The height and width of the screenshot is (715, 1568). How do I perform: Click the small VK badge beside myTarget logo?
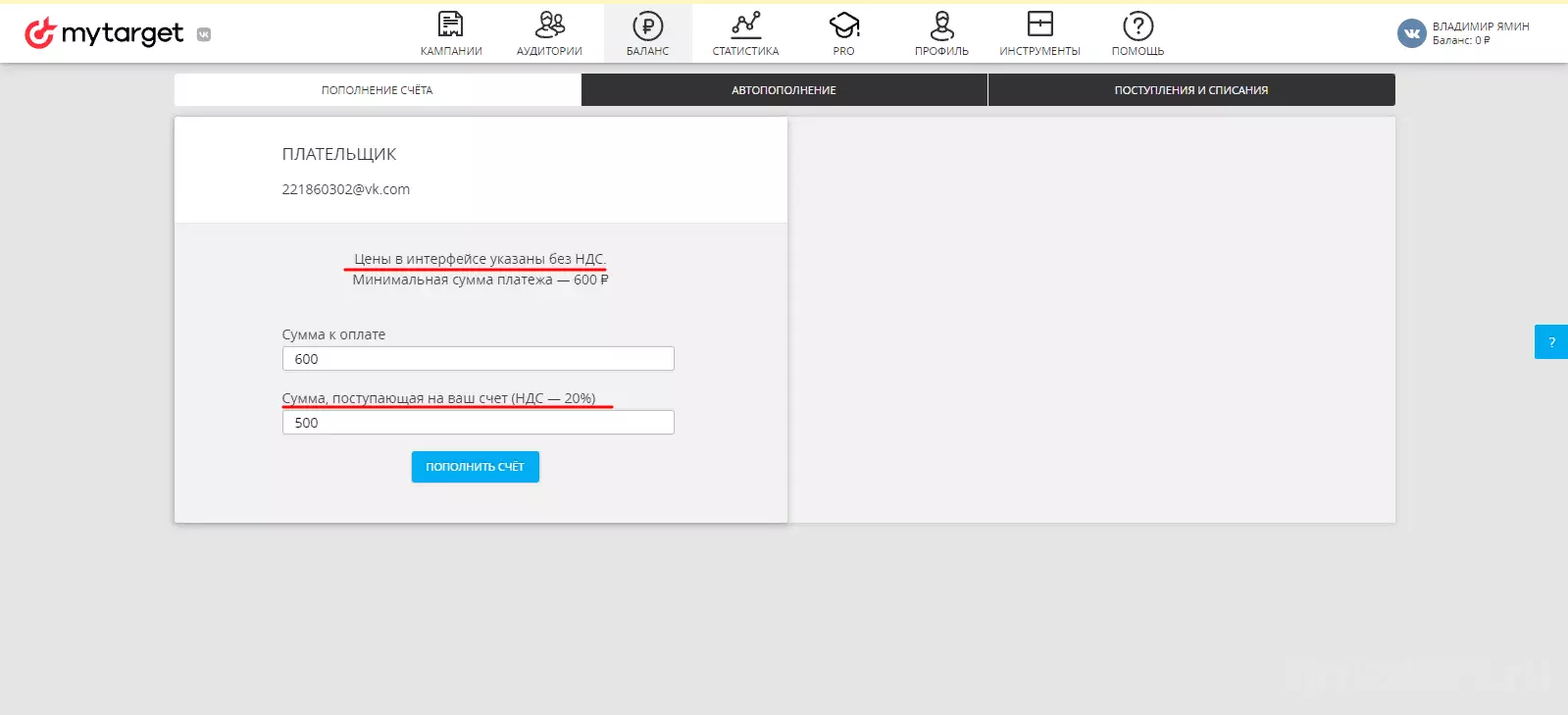pyautogui.click(x=204, y=34)
